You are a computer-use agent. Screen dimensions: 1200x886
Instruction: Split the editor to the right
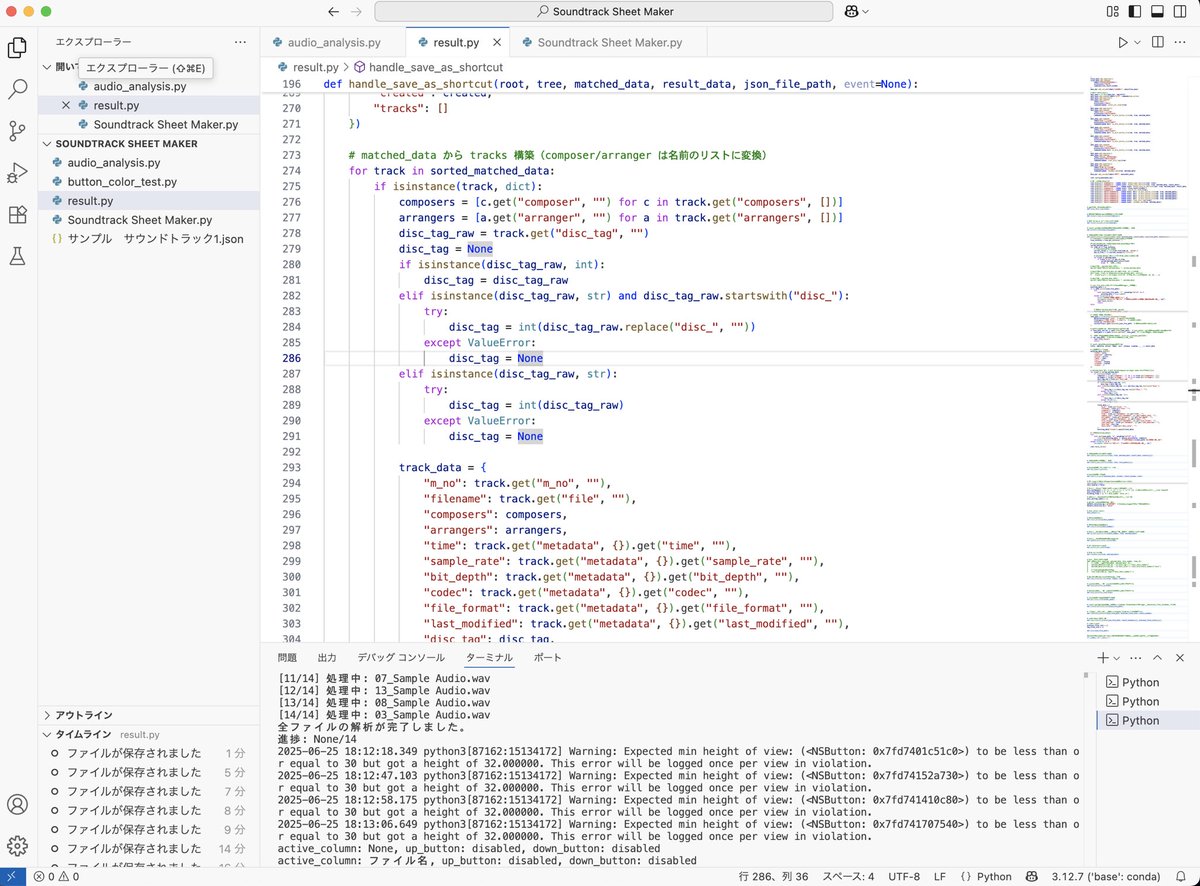tap(1158, 43)
